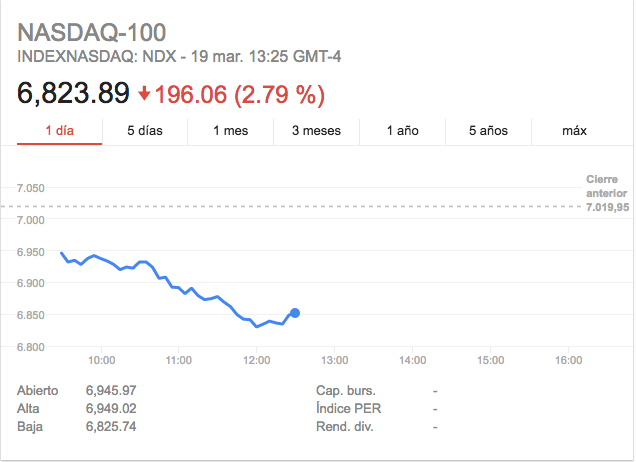This screenshot has height=462, width=636.
Task: Show the 3 meses chart range
Action: pos(316,131)
